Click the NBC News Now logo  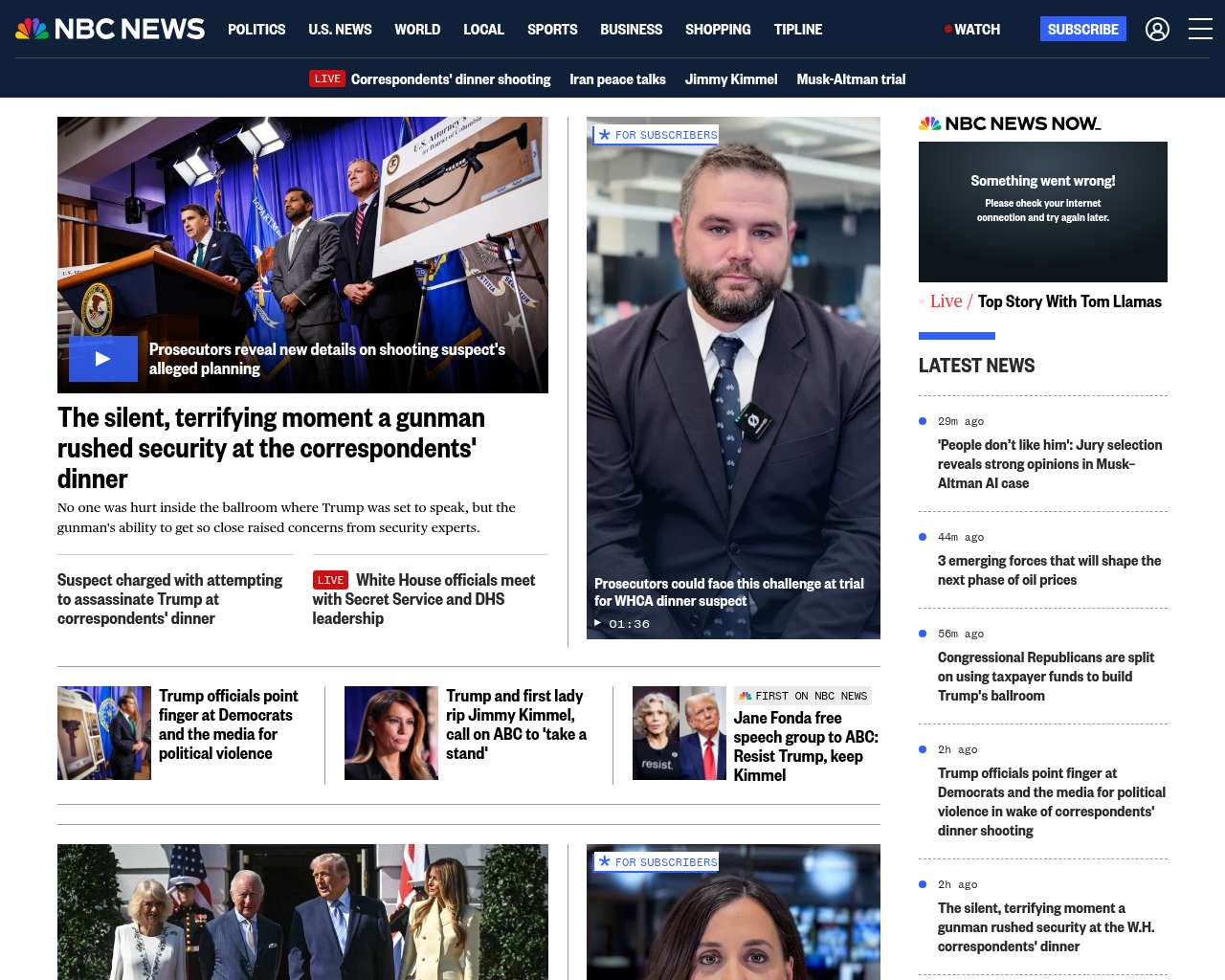[x=1010, y=123]
